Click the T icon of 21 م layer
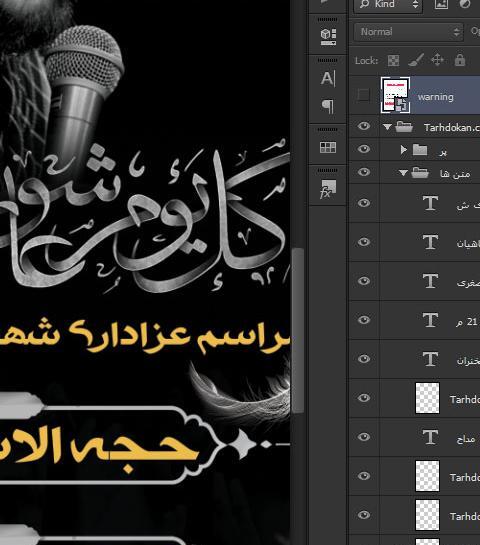480x545 pixels. tap(430, 320)
